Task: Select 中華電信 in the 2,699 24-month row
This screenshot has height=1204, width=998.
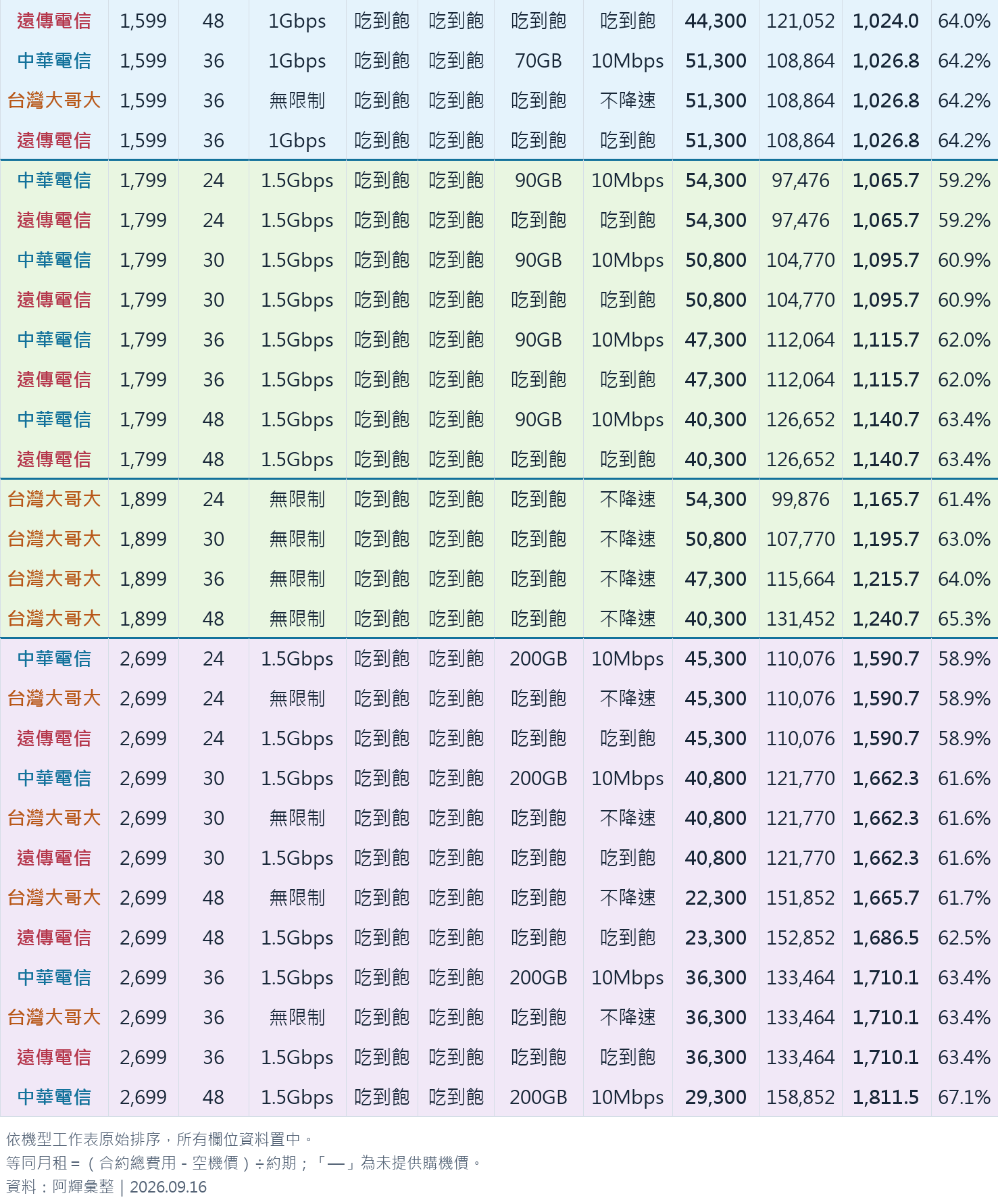Action: [54, 659]
